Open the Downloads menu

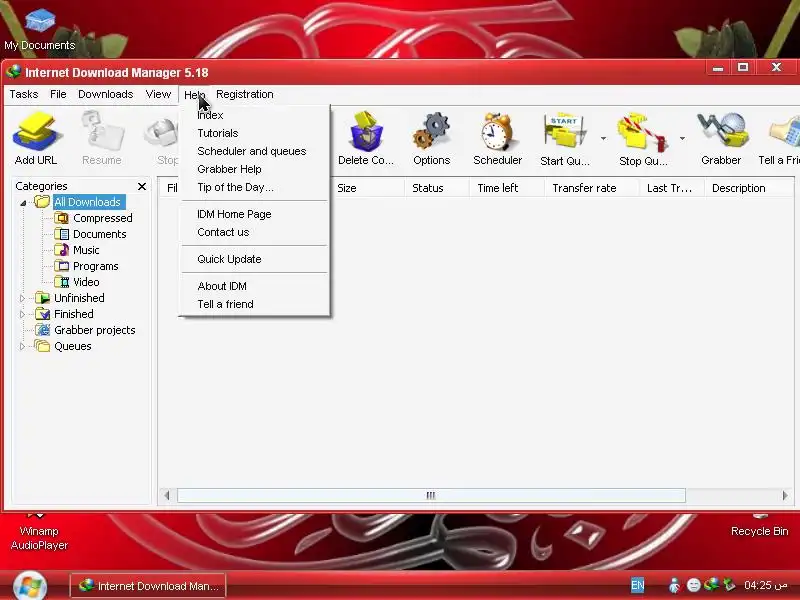(x=106, y=94)
